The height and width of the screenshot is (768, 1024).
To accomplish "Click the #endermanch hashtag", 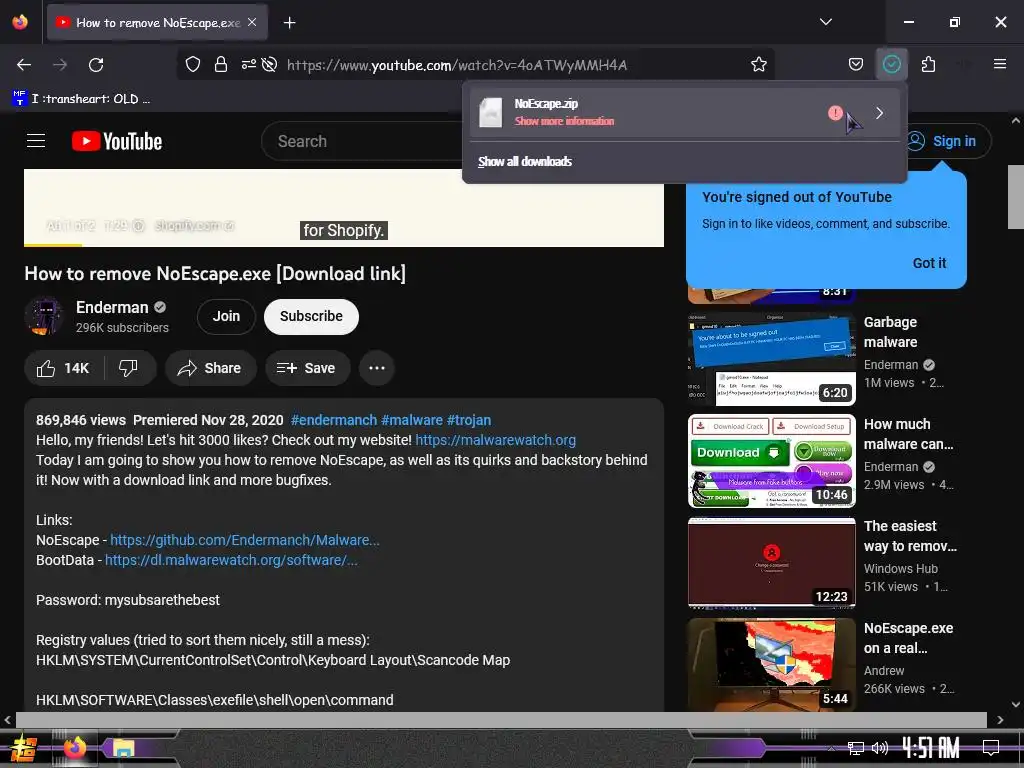I will point(334,420).
